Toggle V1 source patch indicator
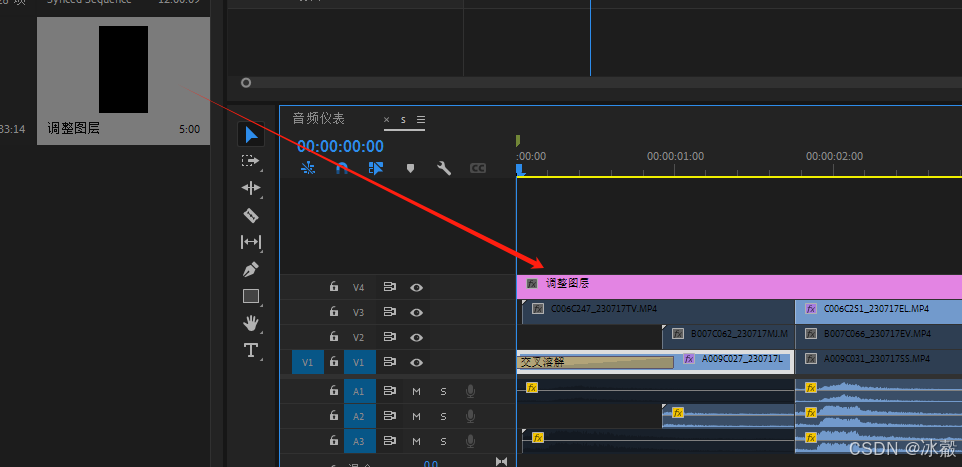 (x=307, y=363)
